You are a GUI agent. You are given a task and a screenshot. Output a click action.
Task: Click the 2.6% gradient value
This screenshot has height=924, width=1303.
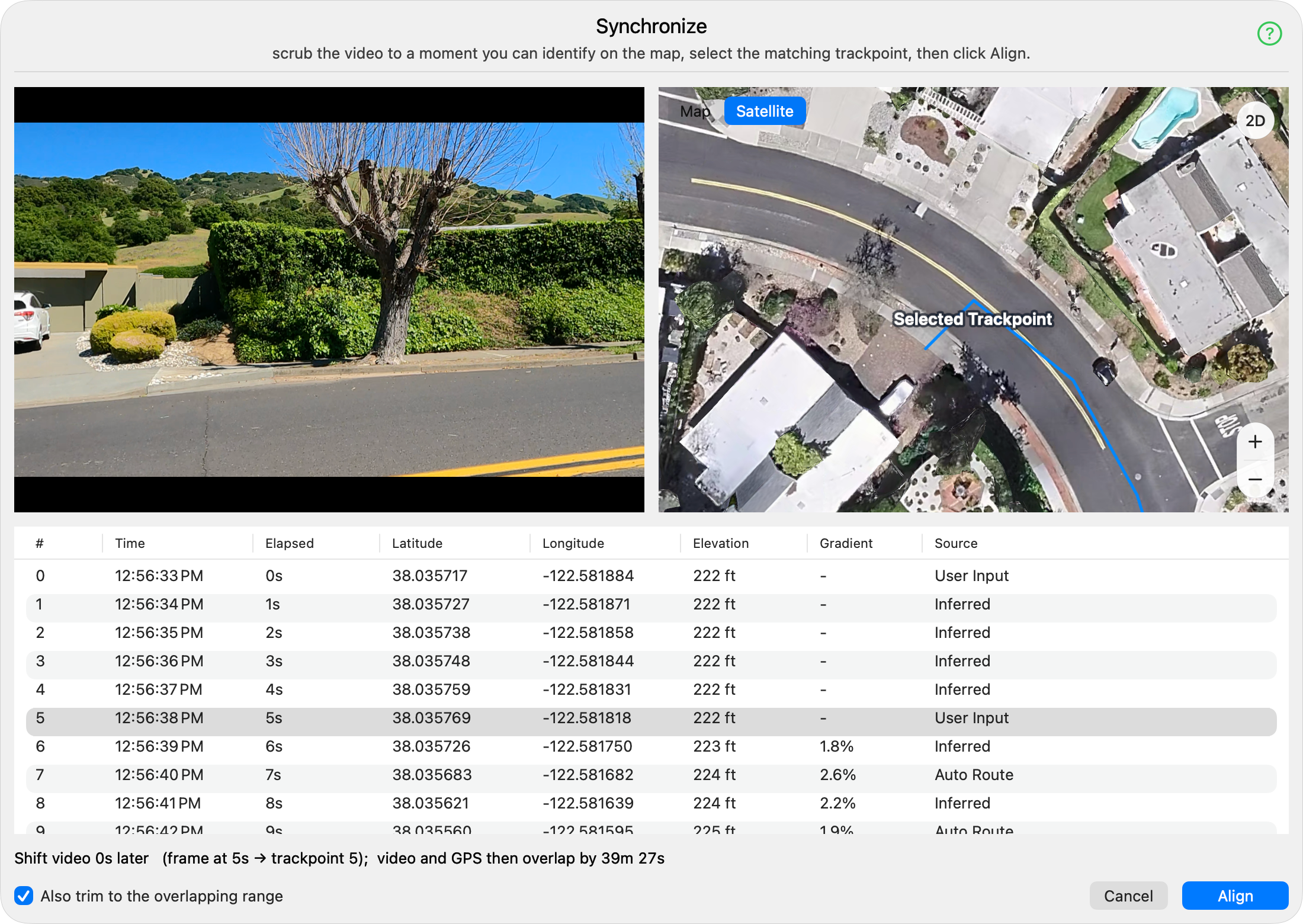pyautogui.click(x=837, y=775)
